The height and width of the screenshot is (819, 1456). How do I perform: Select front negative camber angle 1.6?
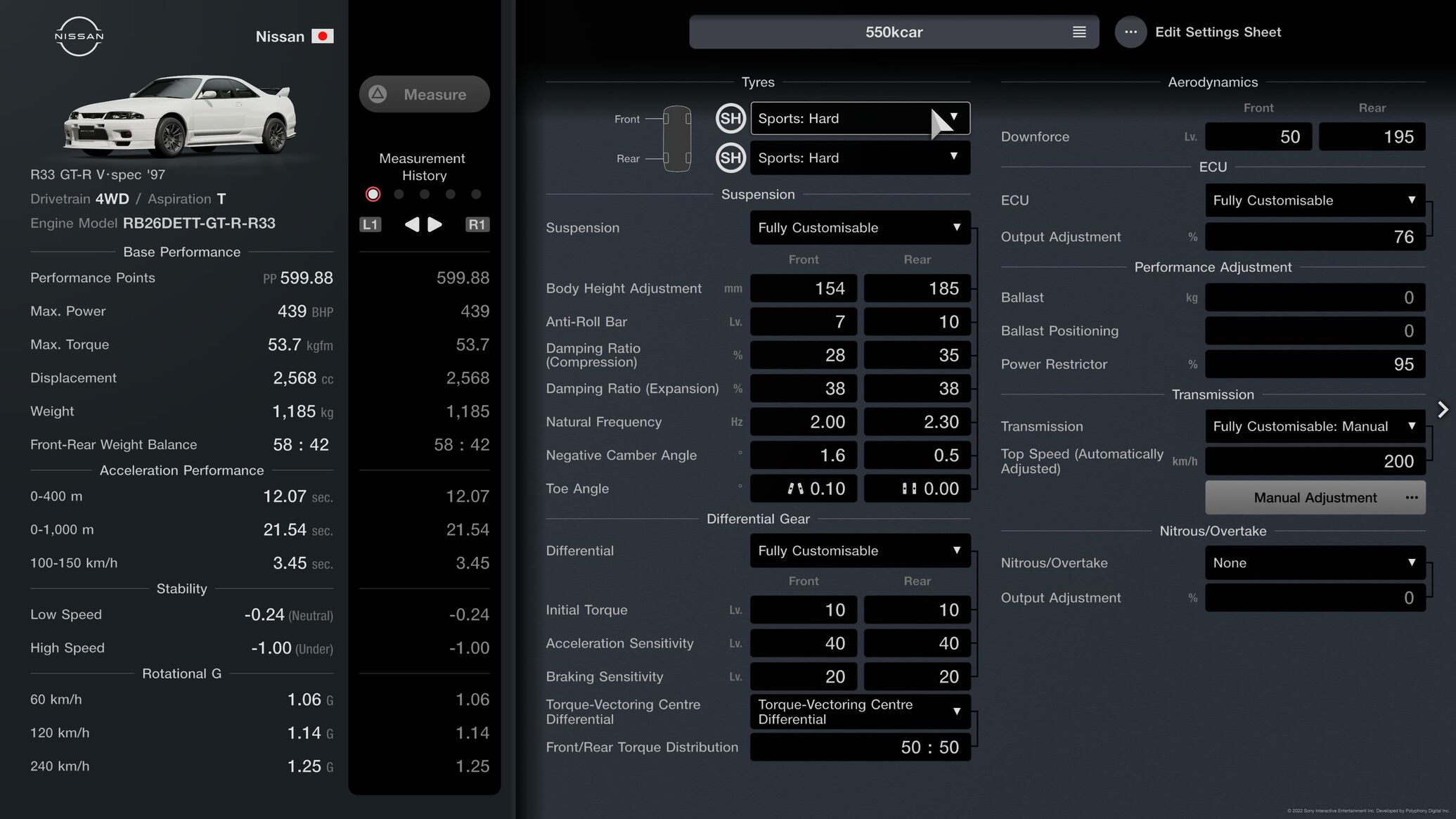click(804, 456)
